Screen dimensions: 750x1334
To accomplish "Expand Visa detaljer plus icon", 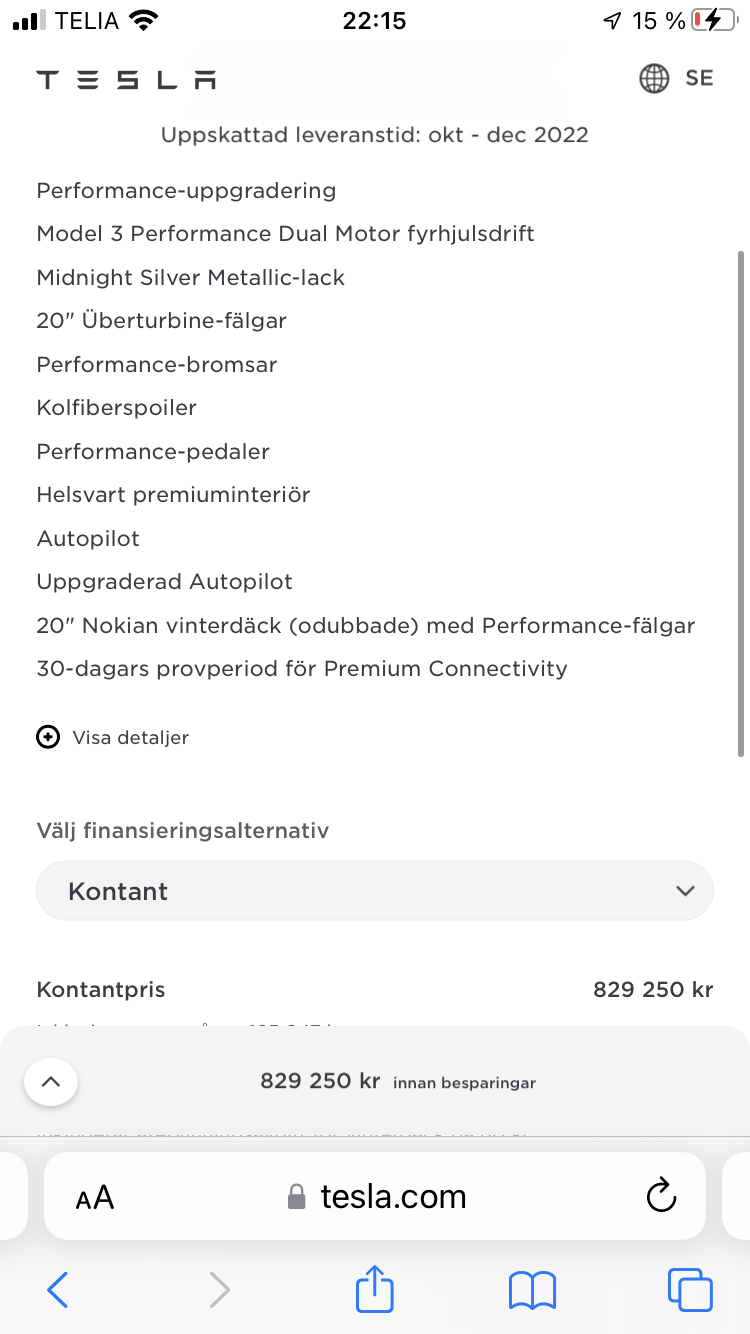I will point(48,737).
